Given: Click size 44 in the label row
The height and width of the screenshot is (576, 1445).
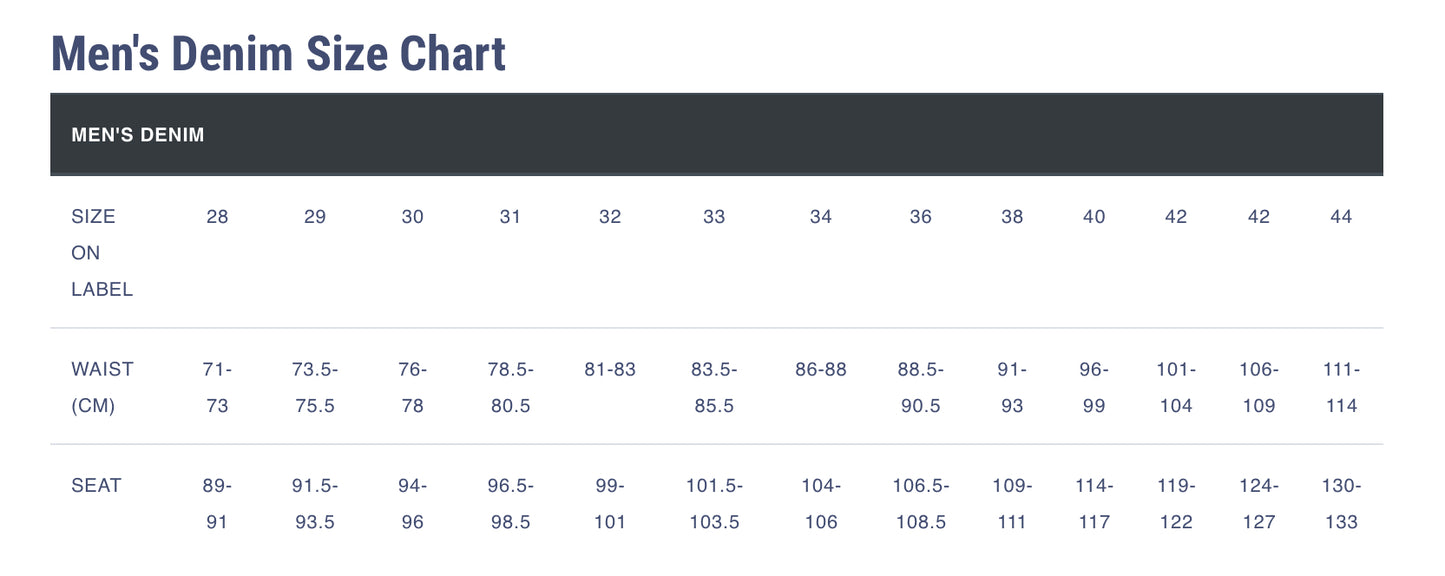Looking at the screenshot, I should (x=1341, y=217).
